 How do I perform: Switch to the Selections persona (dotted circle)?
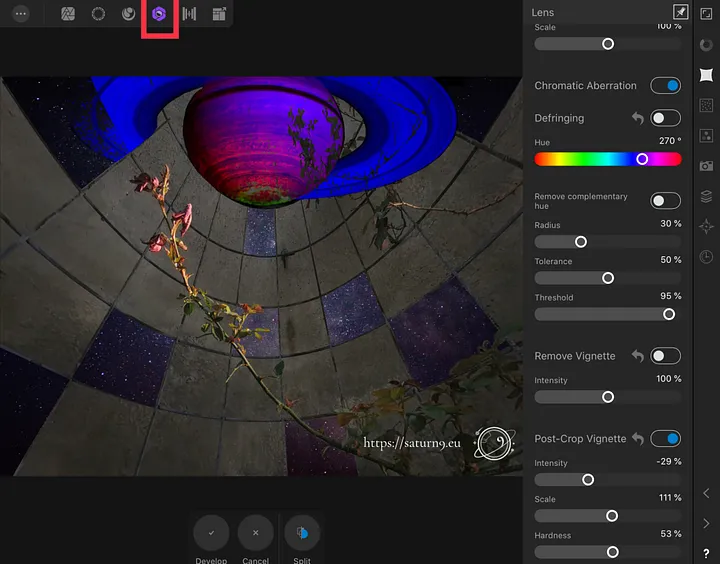point(98,15)
